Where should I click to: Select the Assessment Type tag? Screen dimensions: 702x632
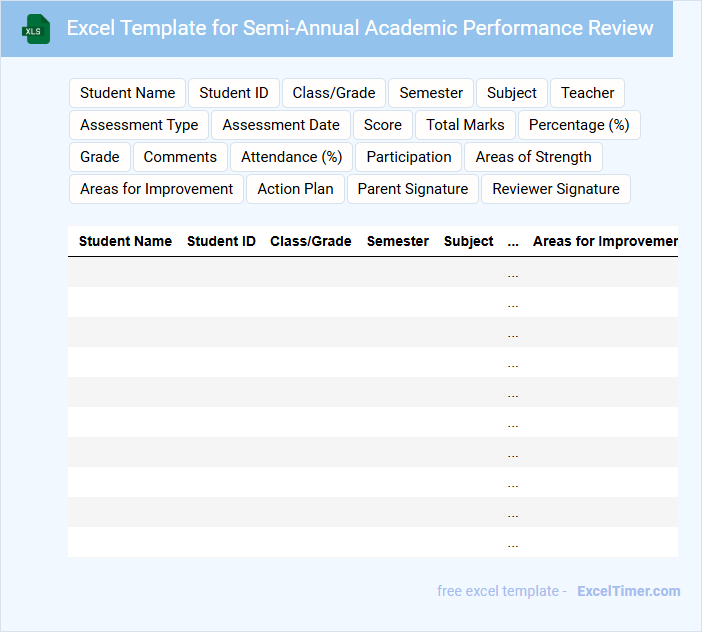139,125
